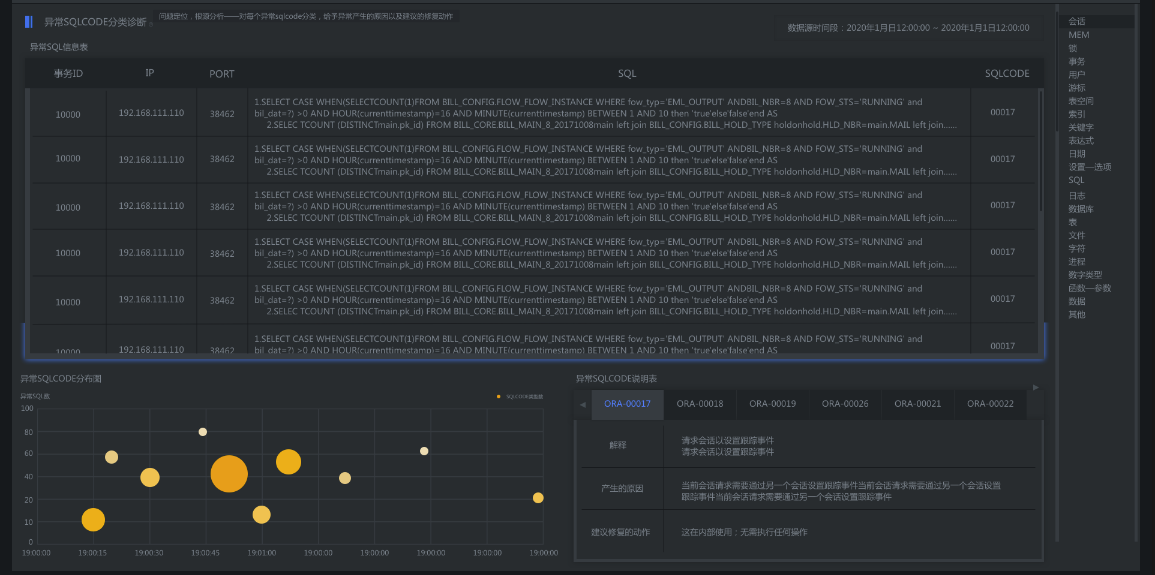Choose 进程 in the category sidebar
The image size is (1155, 575).
point(1076,261)
